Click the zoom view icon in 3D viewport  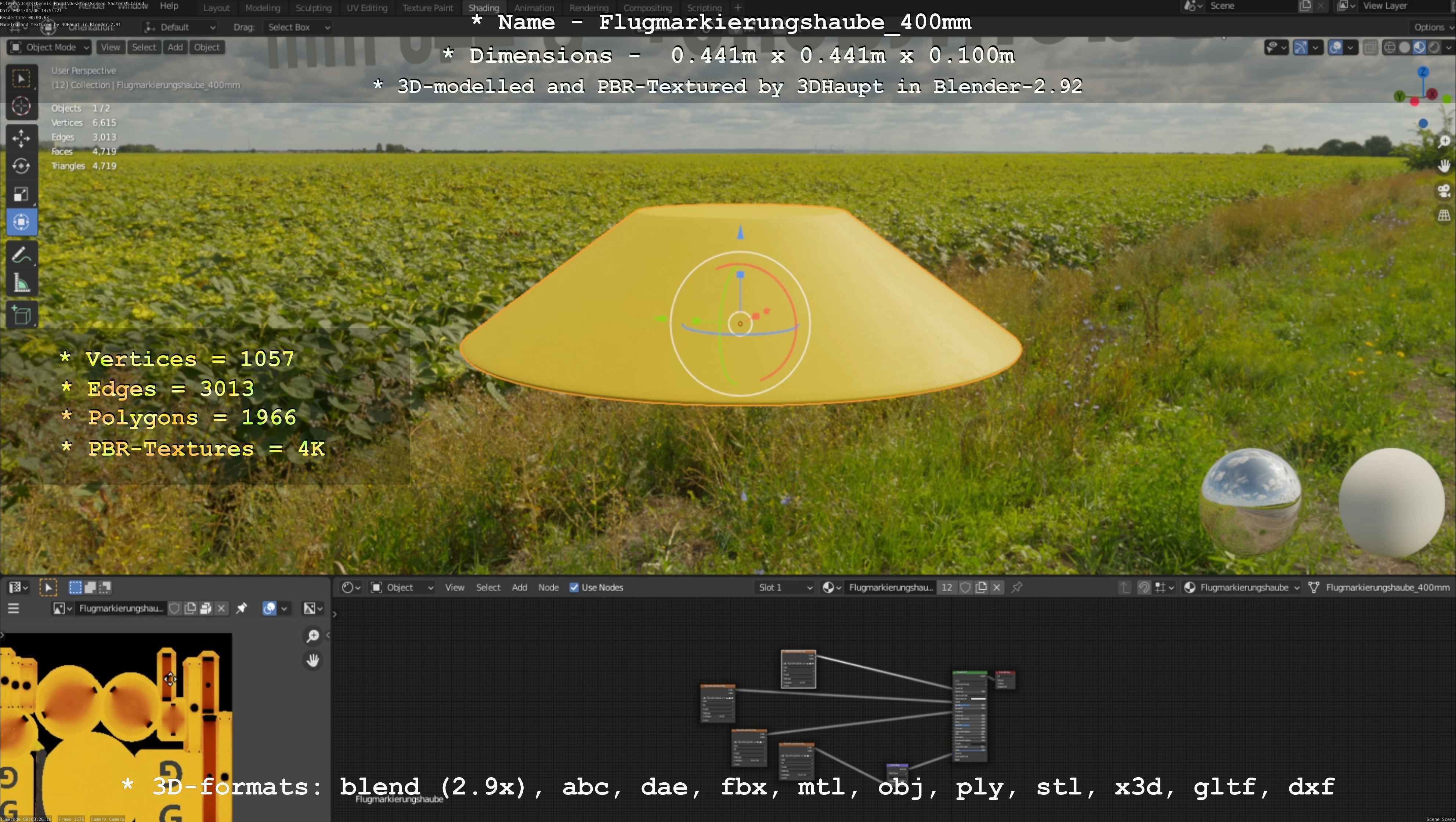(x=1444, y=141)
